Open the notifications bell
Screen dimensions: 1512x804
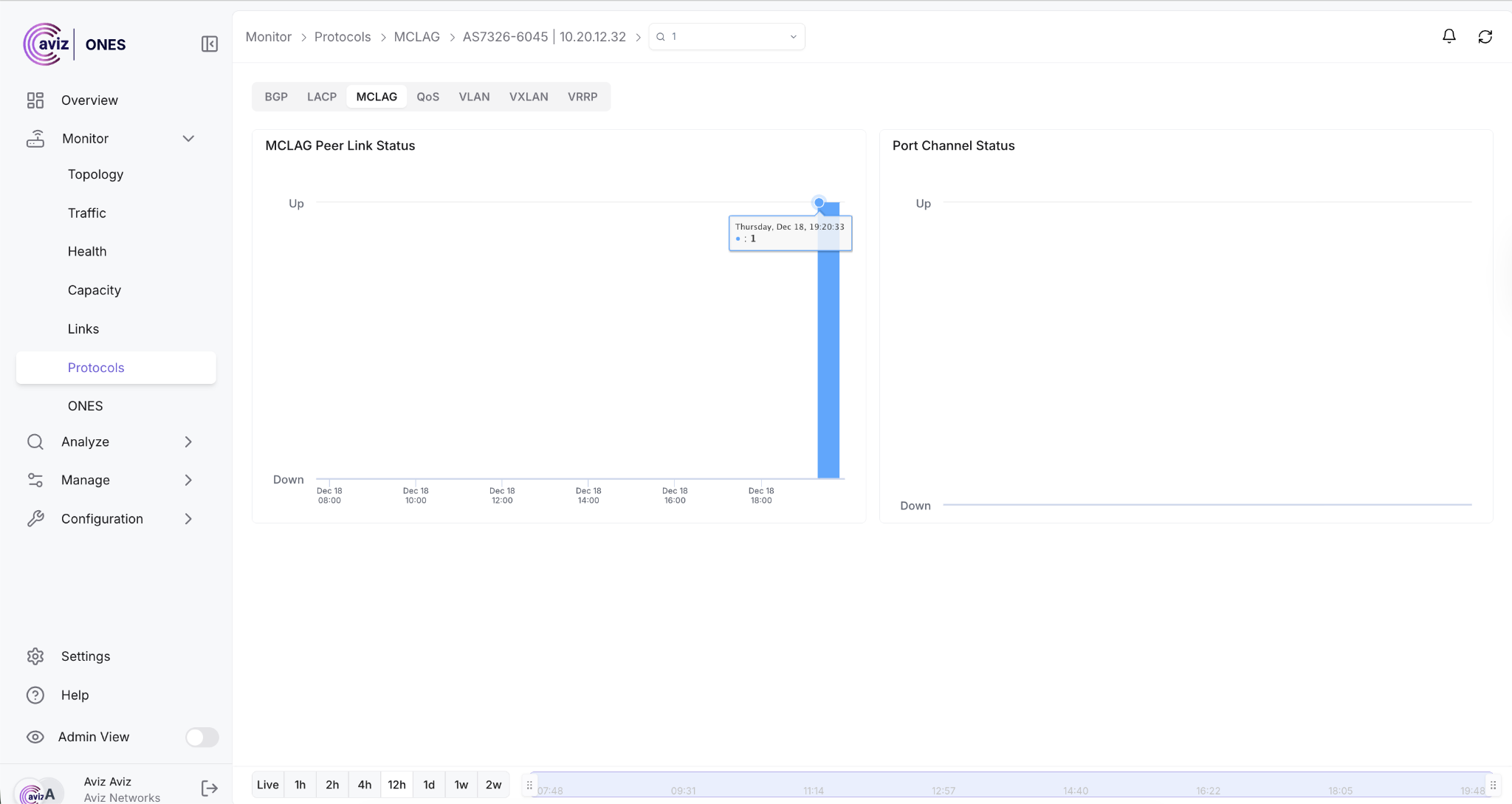click(x=1449, y=36)
